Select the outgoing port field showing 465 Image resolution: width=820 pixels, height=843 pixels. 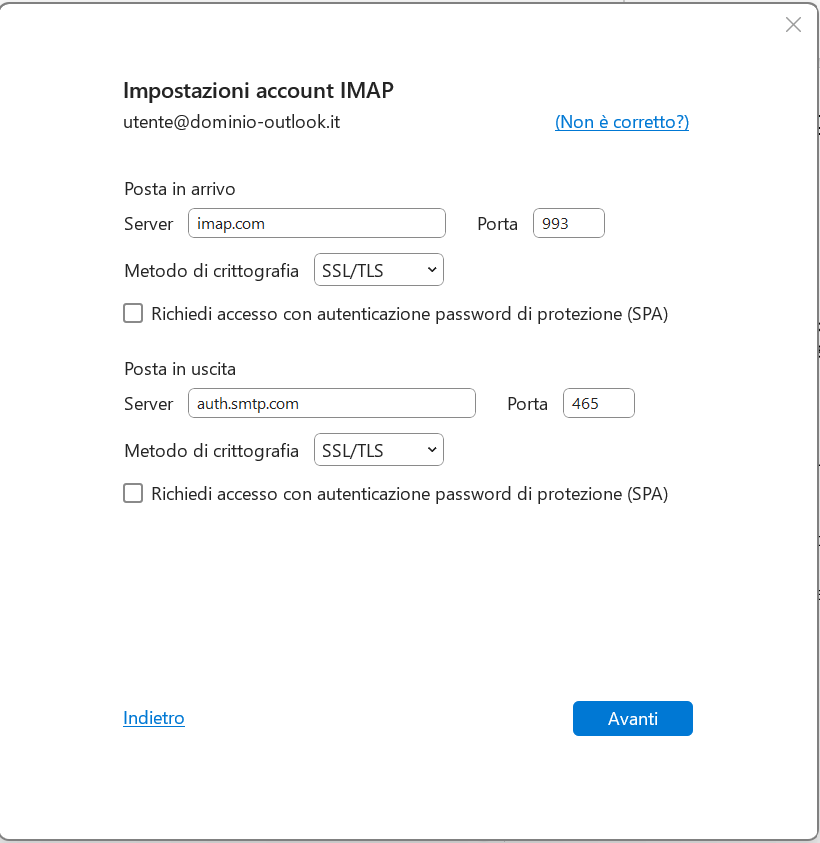pyautogui.click(x=598, y=403)
